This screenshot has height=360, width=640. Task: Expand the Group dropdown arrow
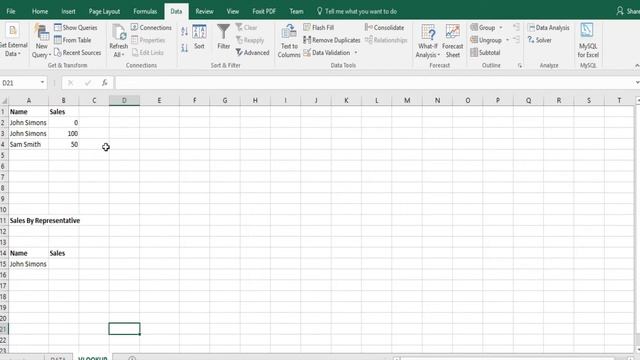point(501,28)
